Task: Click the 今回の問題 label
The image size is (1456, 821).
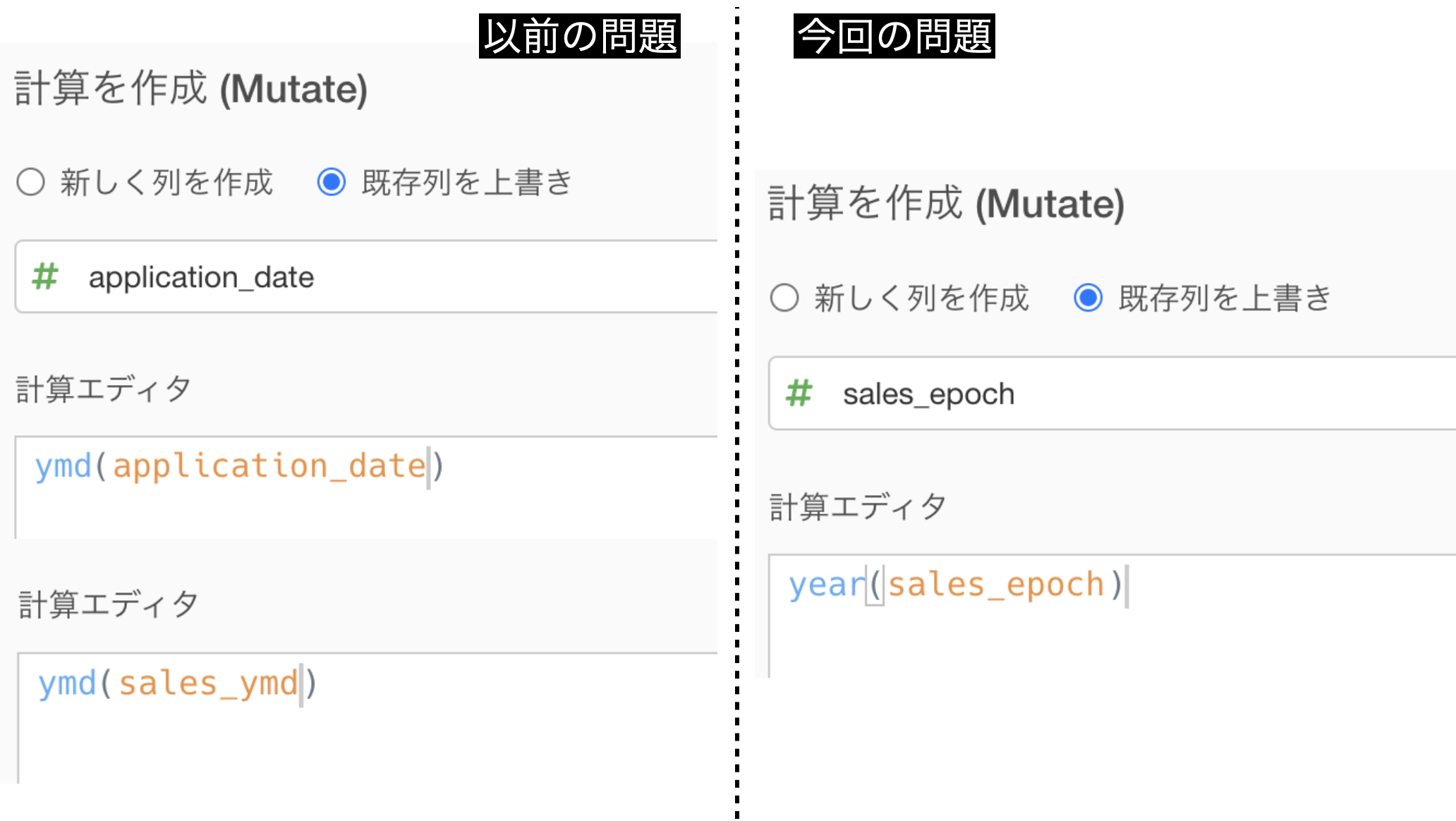Action: [894, 36]
